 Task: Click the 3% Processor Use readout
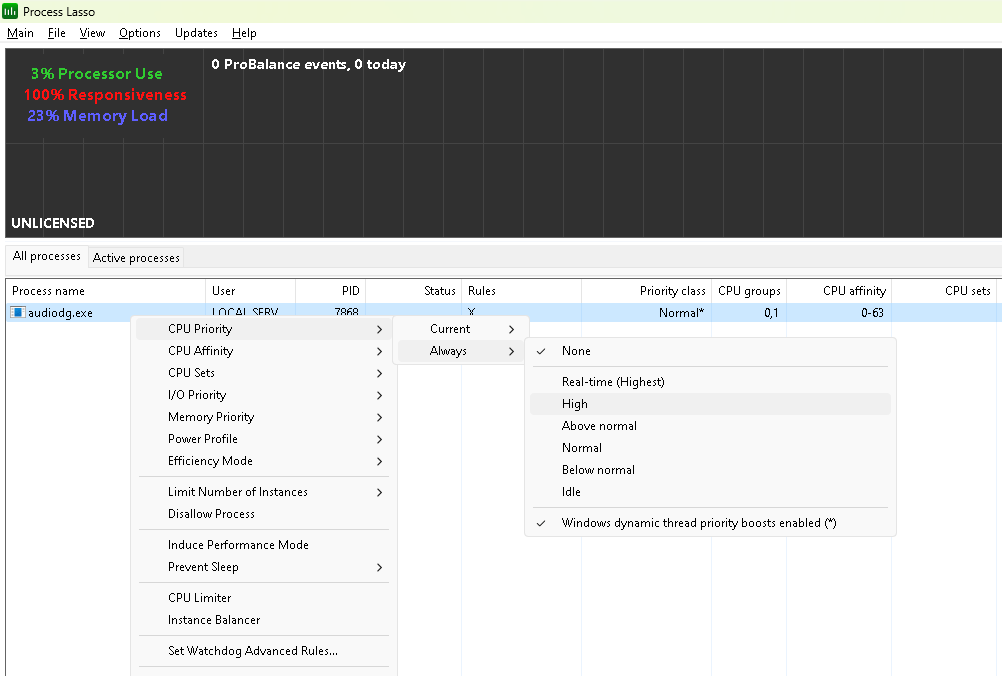(x=96, y=73)
